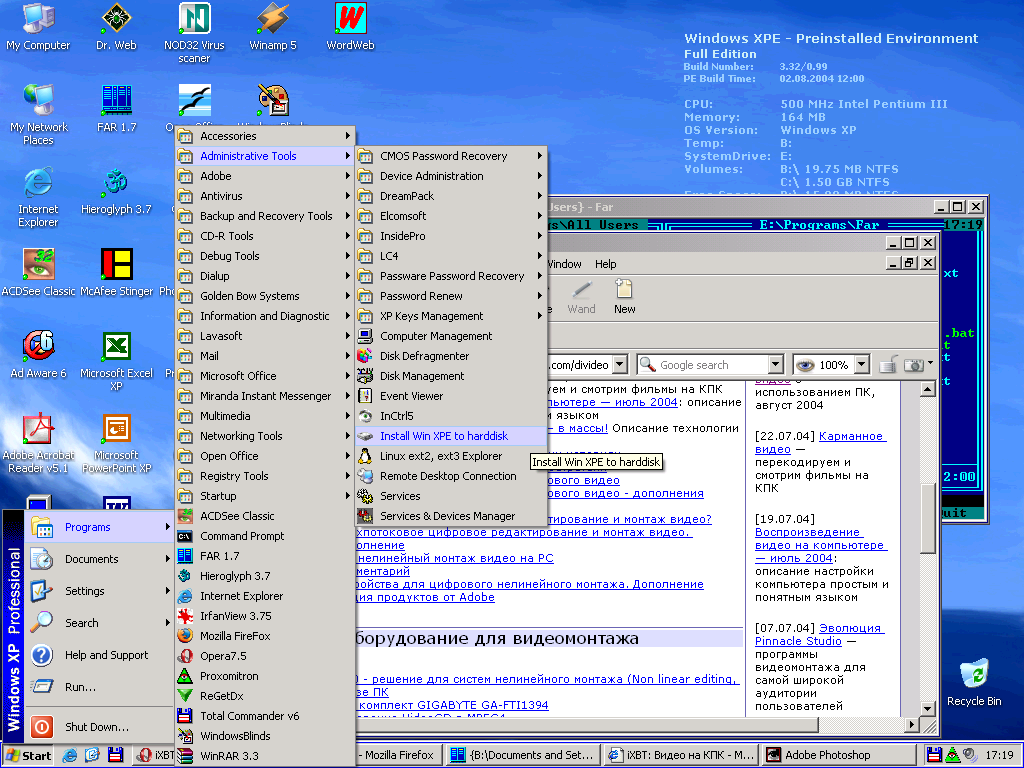
Task: Open Ad Aware 6 desktop icon
Action: click(x=38, y=346)
